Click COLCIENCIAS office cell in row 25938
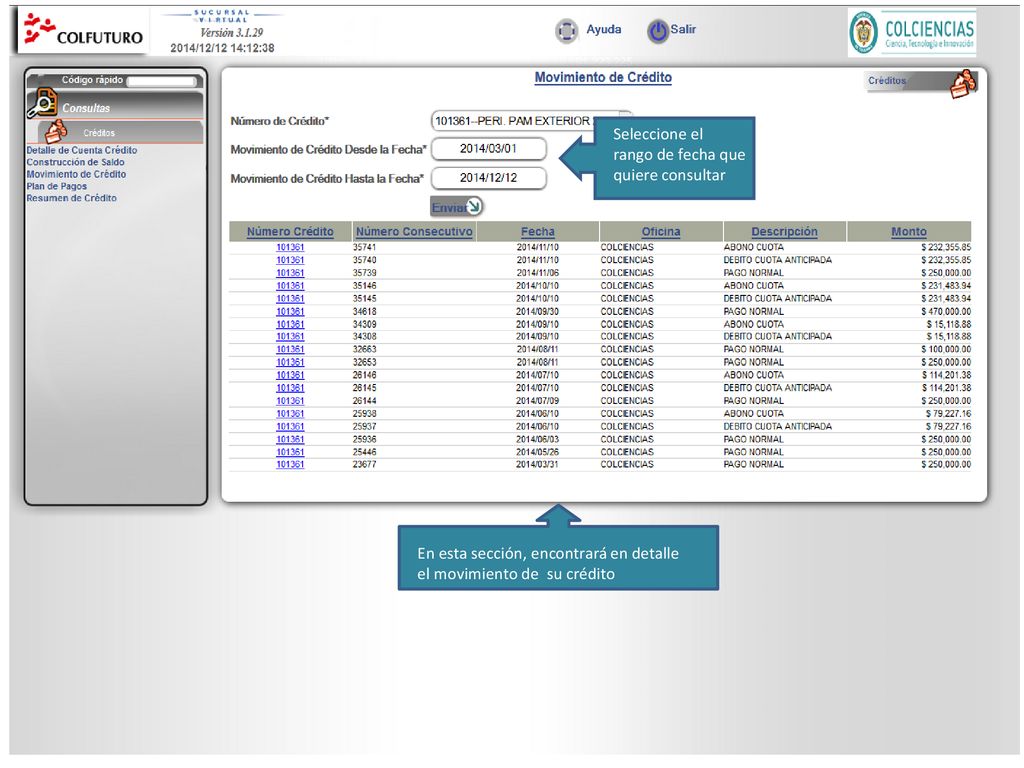Viewport: 1024px width, 768px height. [x=627, y=413]
